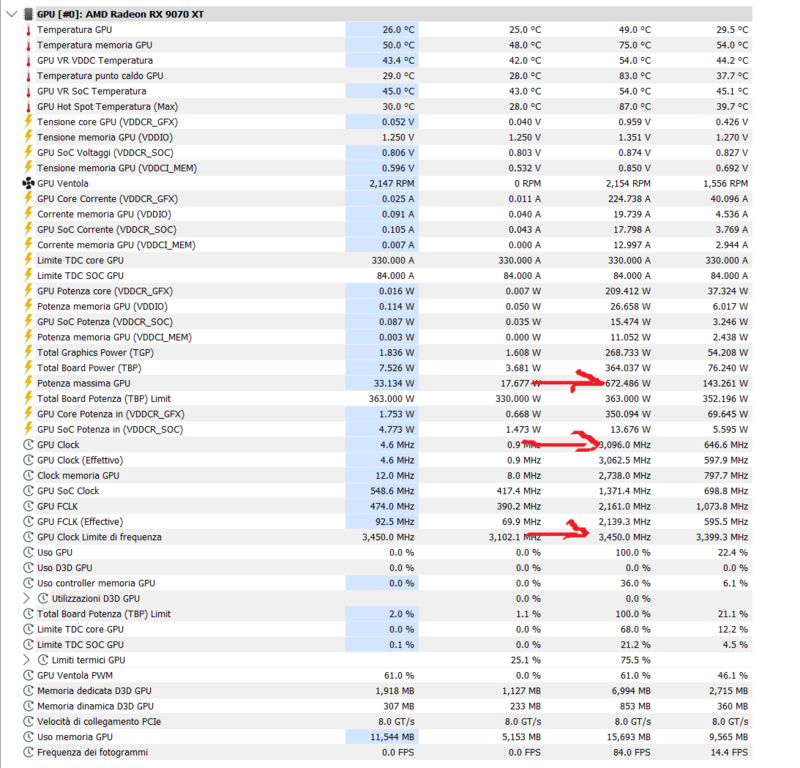The image size is (800, 768).
Task: Click the average value 1,073.8 MHz
Action: [x=722, y=506]
